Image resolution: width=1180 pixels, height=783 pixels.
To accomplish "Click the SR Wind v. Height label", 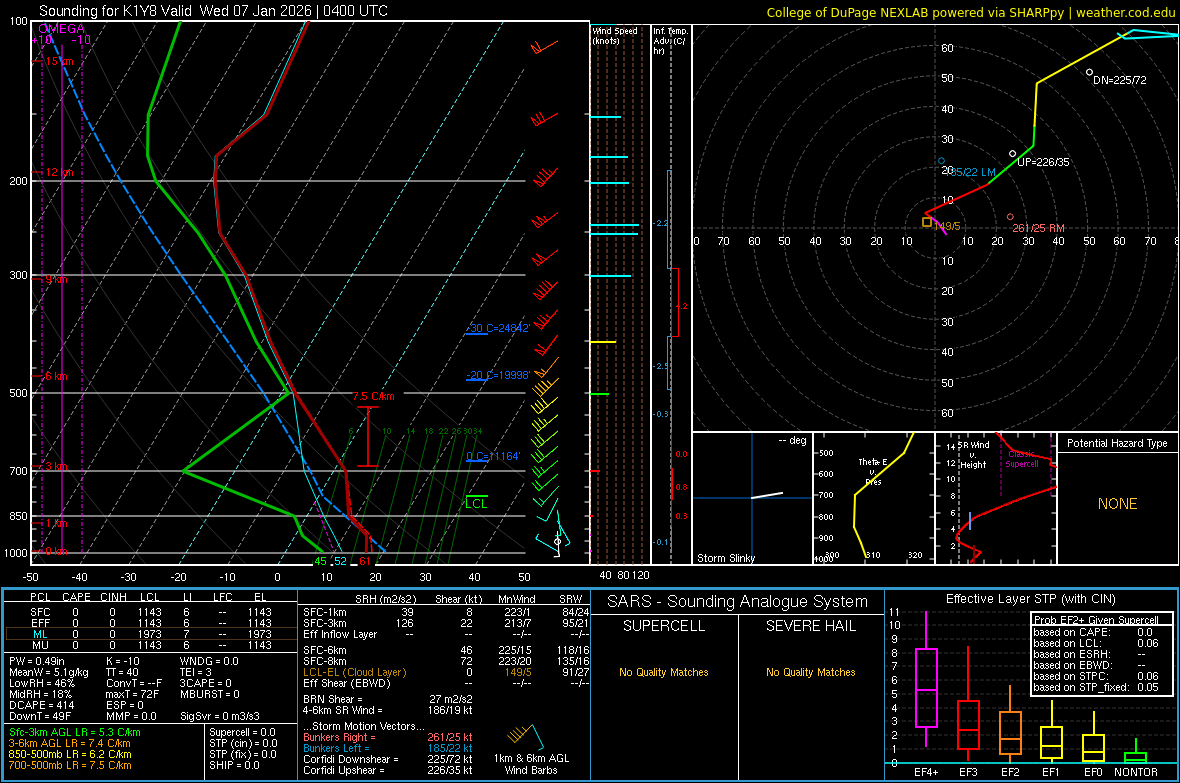I will (974, 455).
